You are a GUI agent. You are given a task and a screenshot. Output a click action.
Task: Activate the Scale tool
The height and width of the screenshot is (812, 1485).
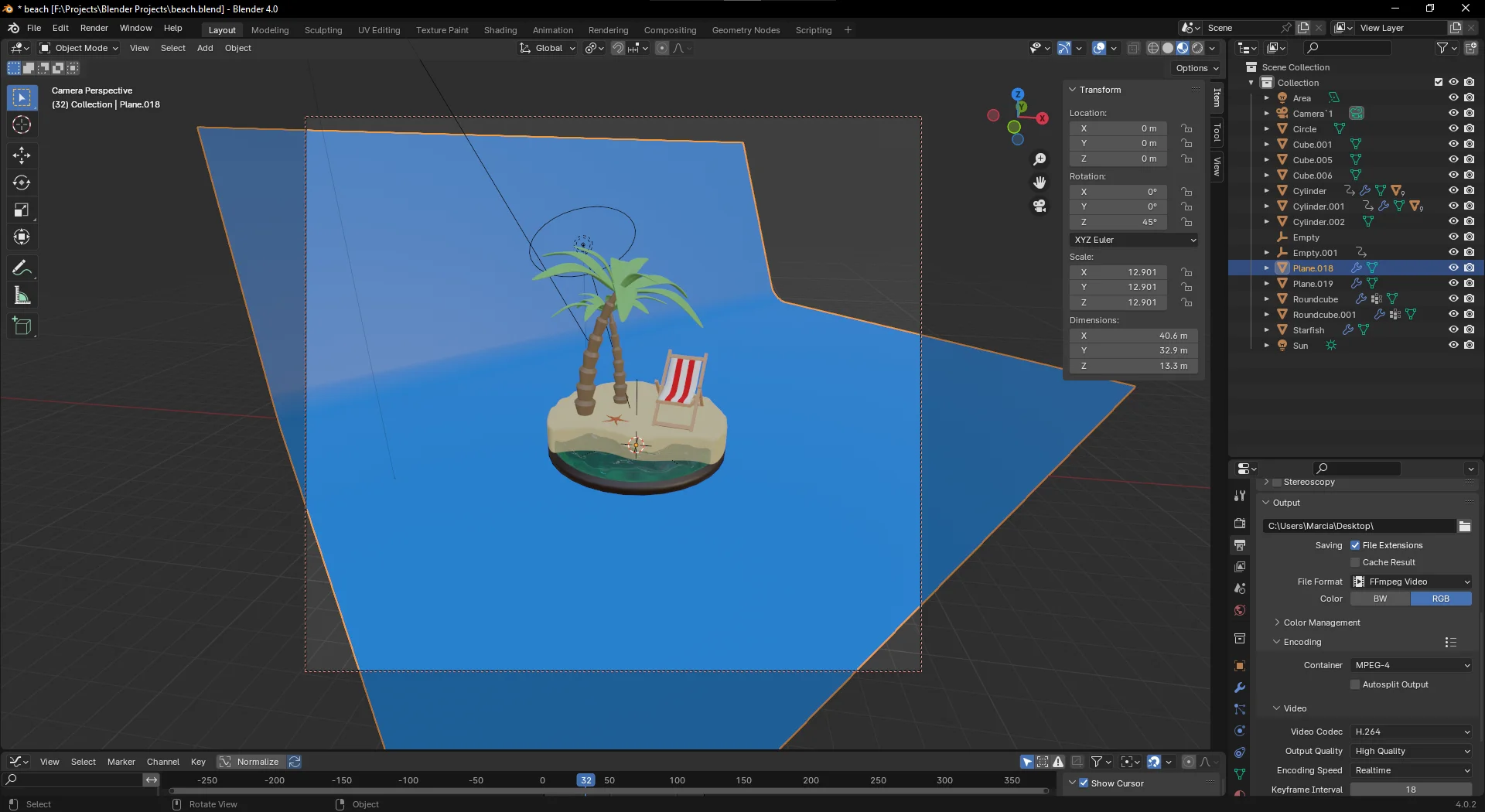(x=22, y=210)
